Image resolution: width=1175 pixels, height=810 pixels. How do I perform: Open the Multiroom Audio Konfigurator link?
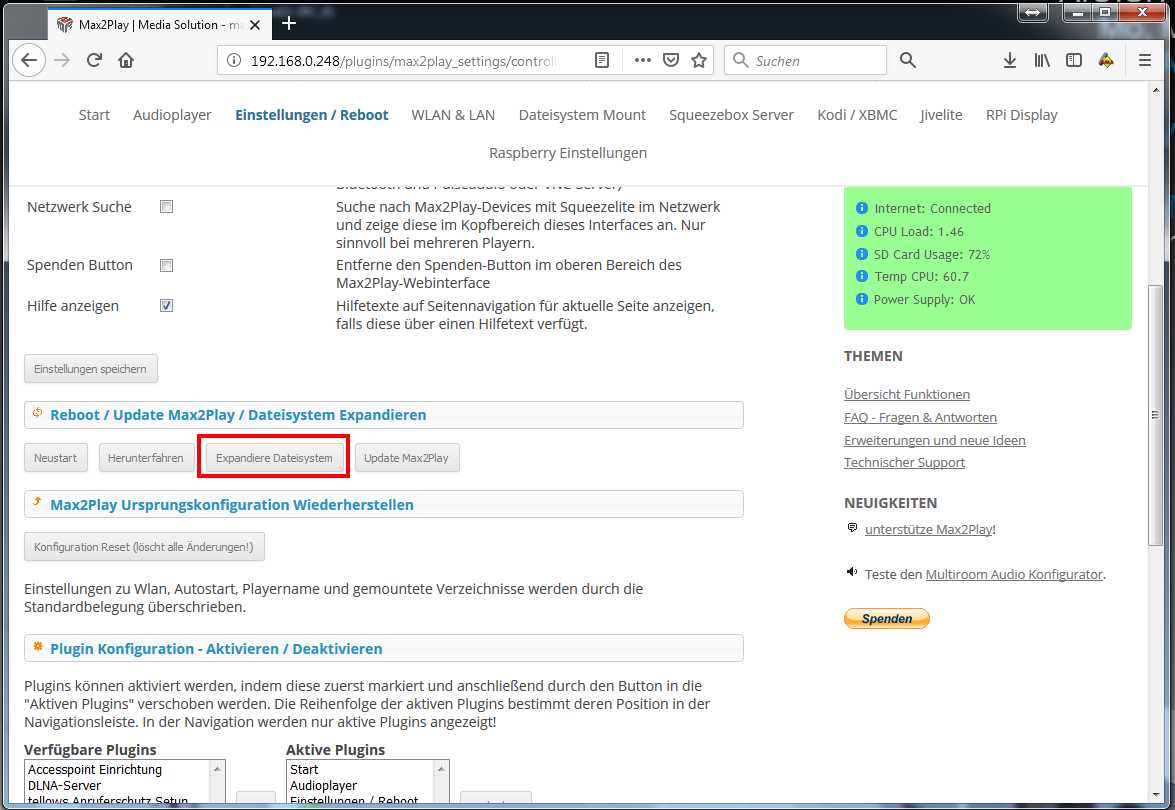(1014, 575)
